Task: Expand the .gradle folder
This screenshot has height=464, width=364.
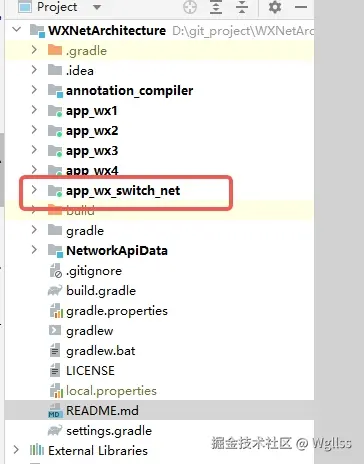Action: [34, 50]
